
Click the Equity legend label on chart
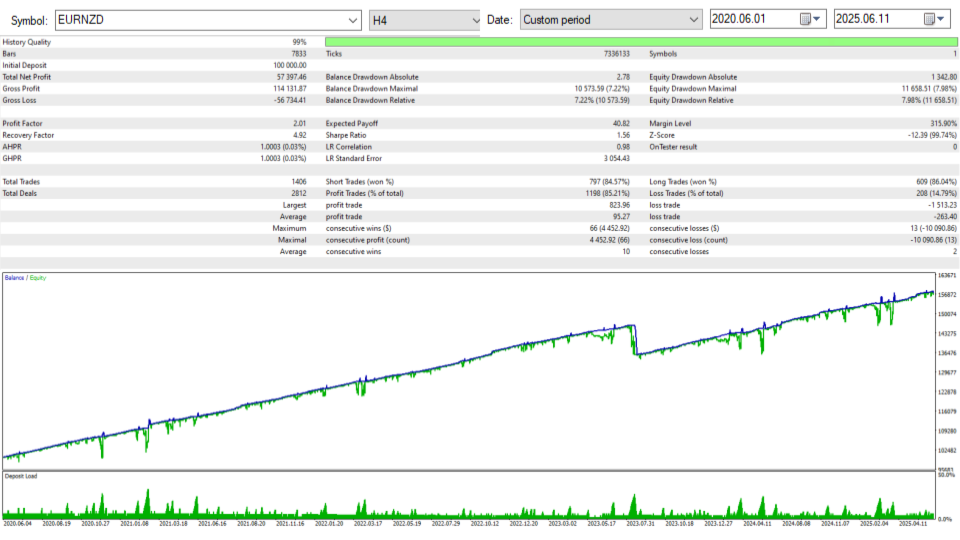38,278
